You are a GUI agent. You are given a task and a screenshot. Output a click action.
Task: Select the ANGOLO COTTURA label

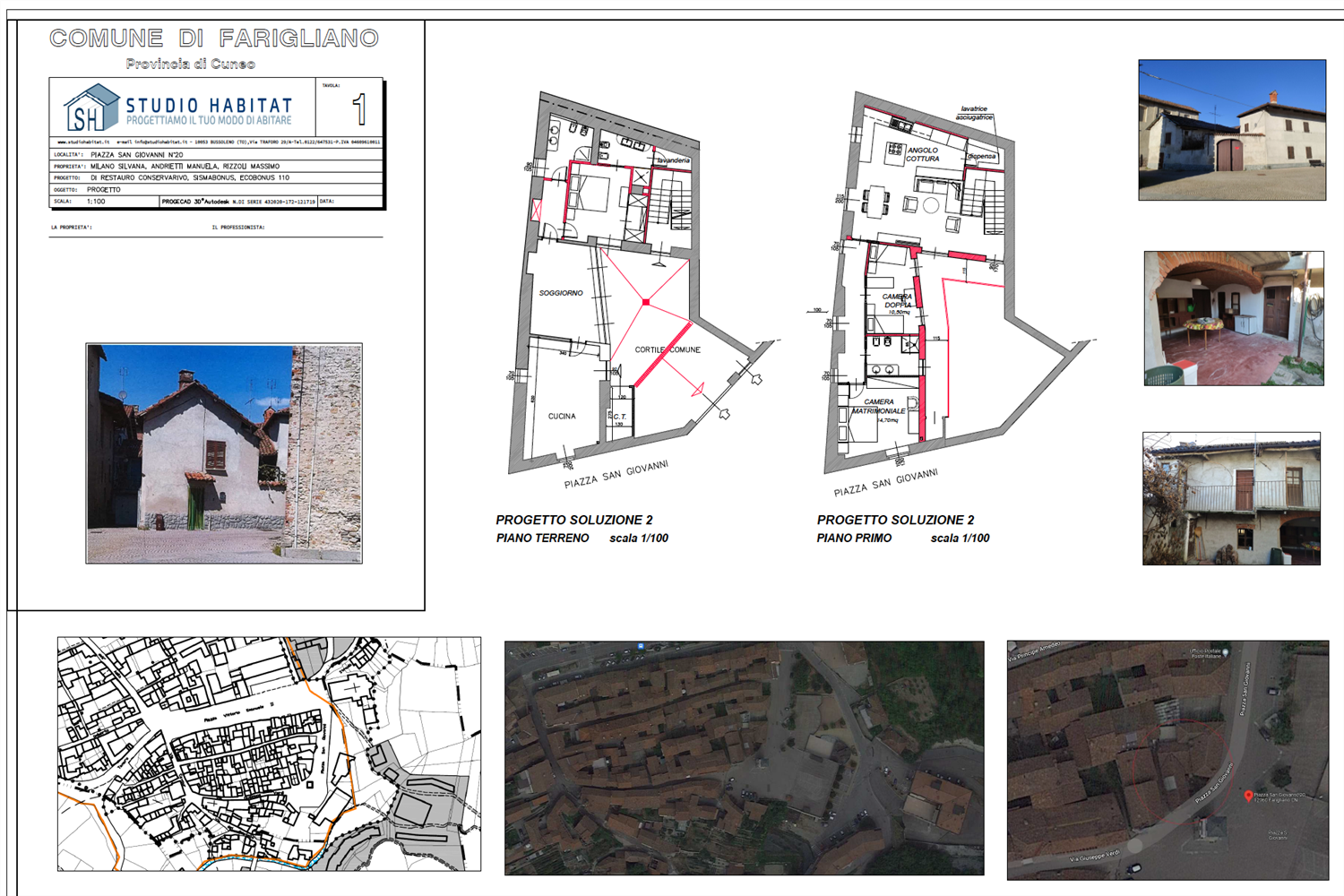[x=922, y=154]
